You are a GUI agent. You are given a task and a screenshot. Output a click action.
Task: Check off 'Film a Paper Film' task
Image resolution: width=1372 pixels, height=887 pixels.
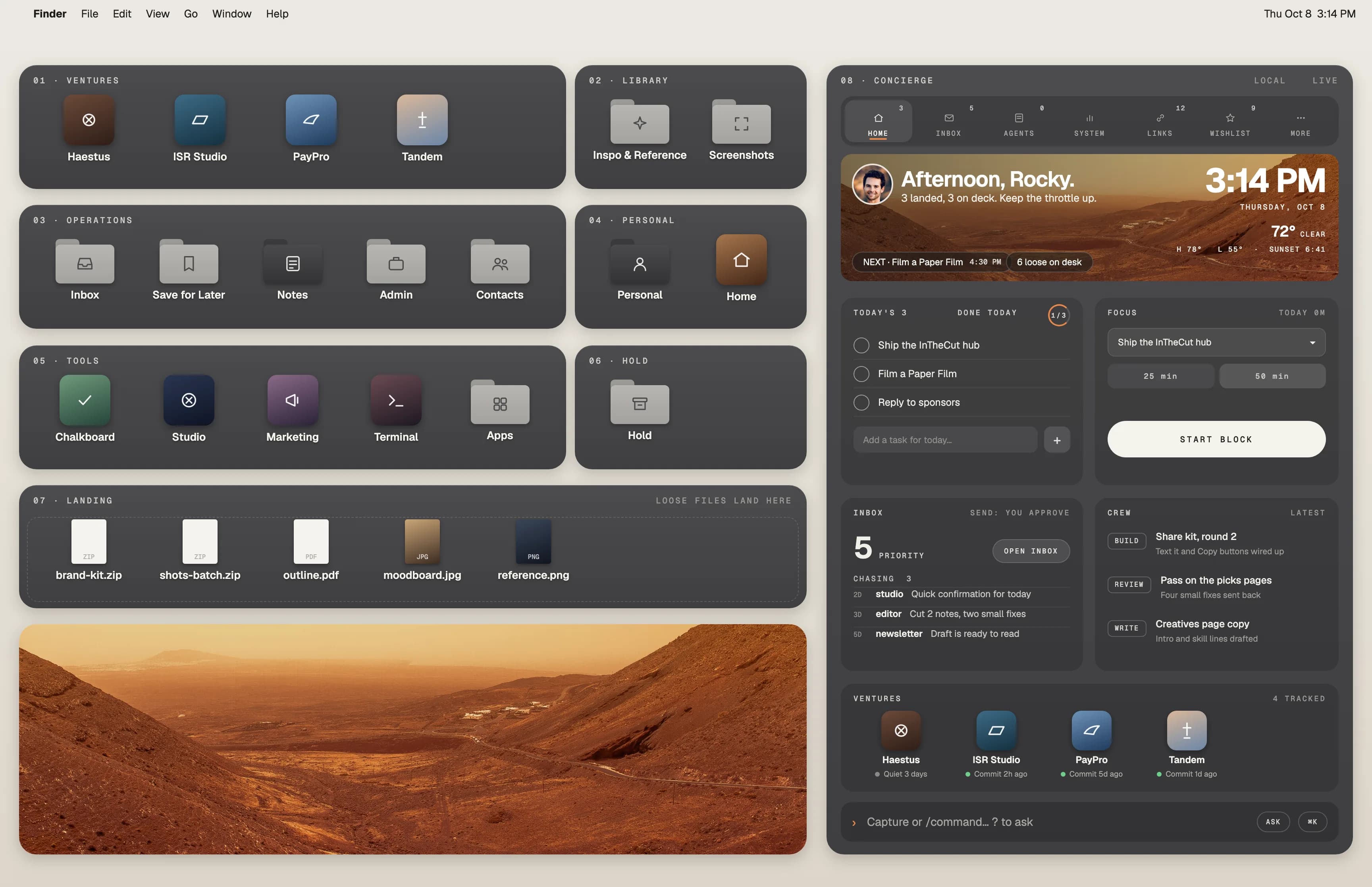861,374
